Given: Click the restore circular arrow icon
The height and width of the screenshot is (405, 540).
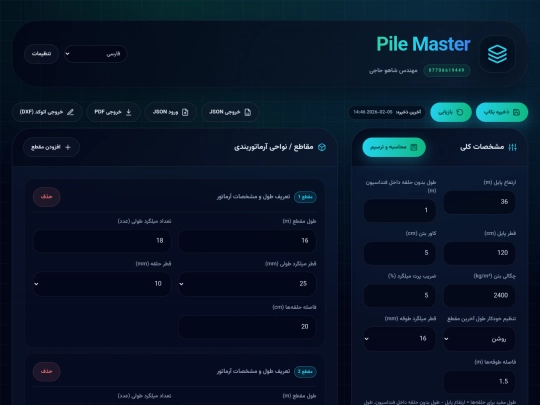Looking at the screenshot, I should tap(460, 112).
